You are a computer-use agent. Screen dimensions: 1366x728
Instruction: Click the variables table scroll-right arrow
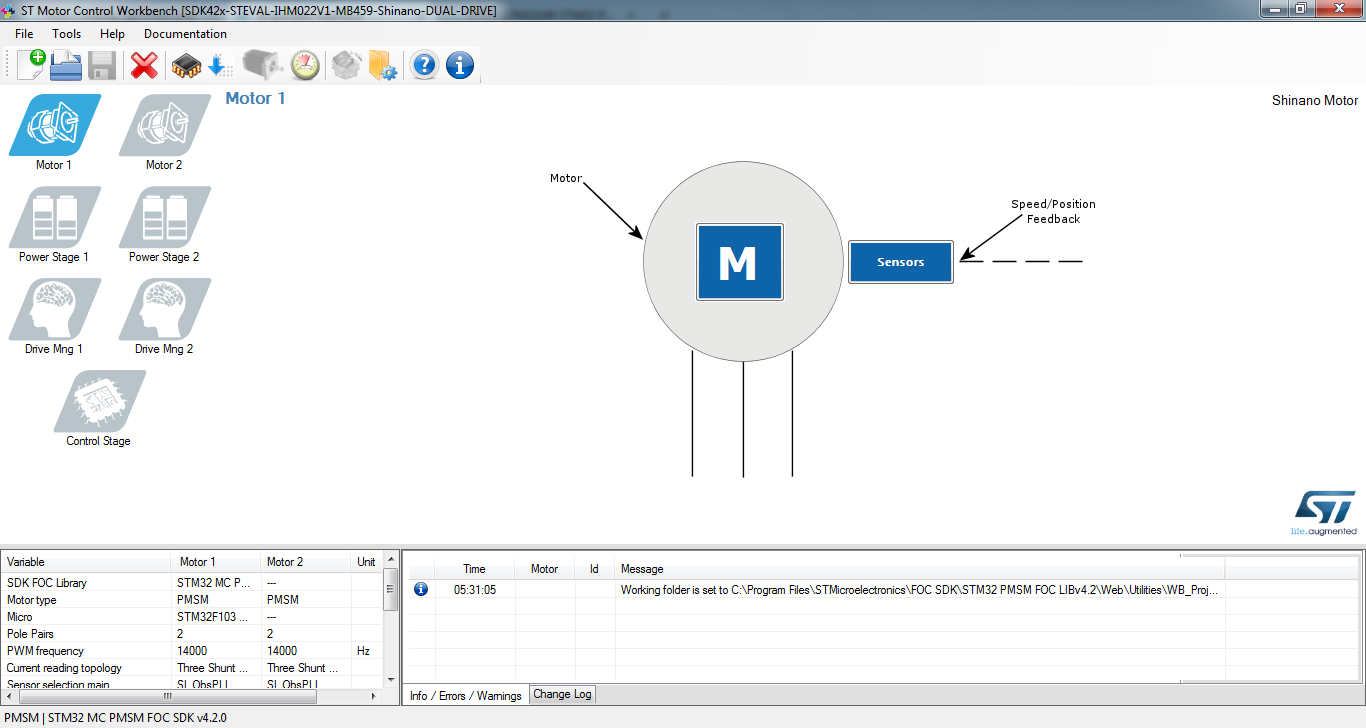[375, 696]
